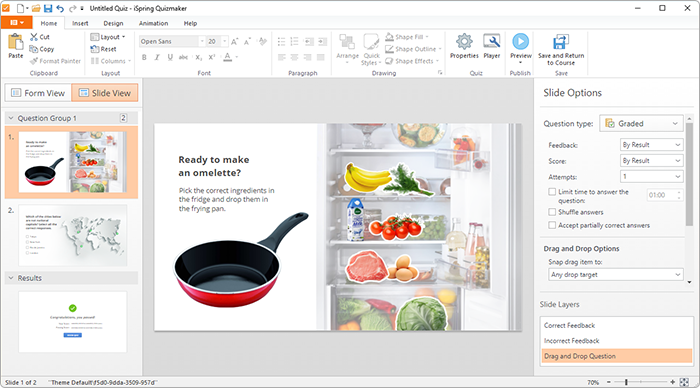The width and height of the screenshot is (700, 388).
Task: Select the Results slide thumbnail
Action: (73, 322)
